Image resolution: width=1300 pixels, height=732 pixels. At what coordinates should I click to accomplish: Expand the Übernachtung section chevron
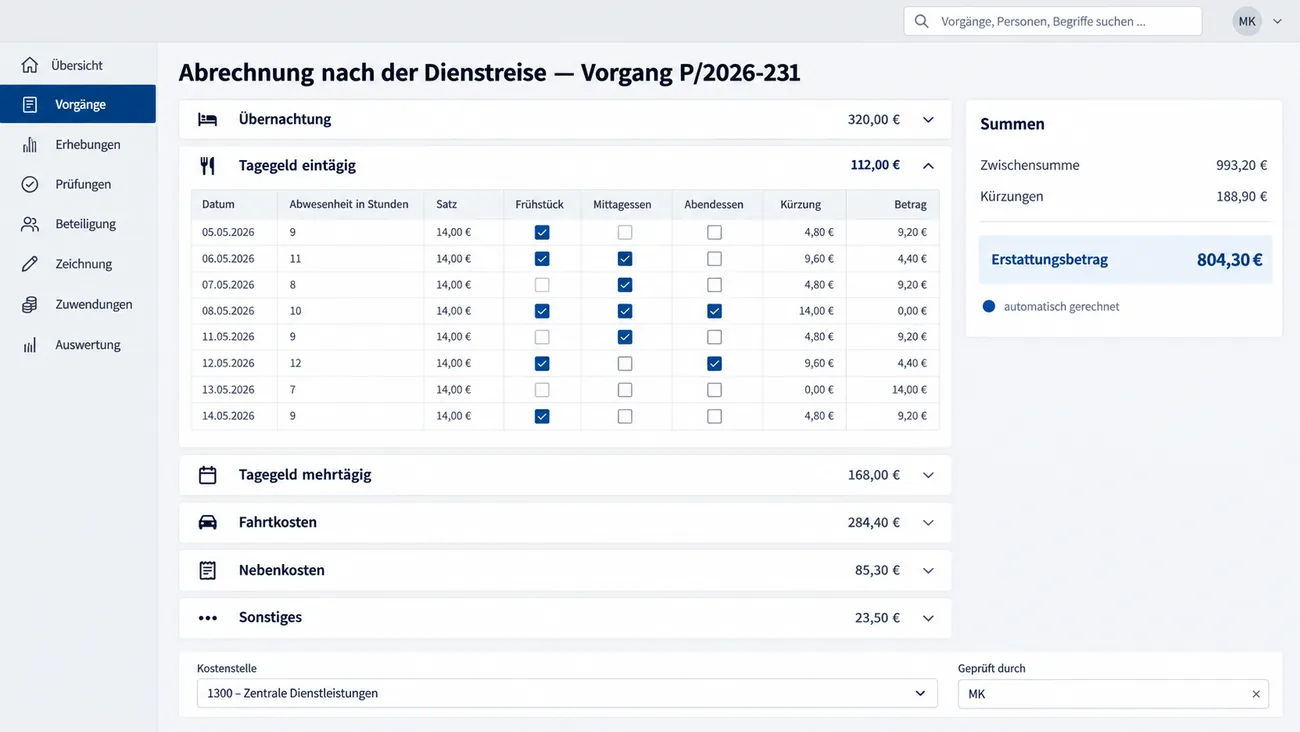pyautogui.click(x=928, y=120)
